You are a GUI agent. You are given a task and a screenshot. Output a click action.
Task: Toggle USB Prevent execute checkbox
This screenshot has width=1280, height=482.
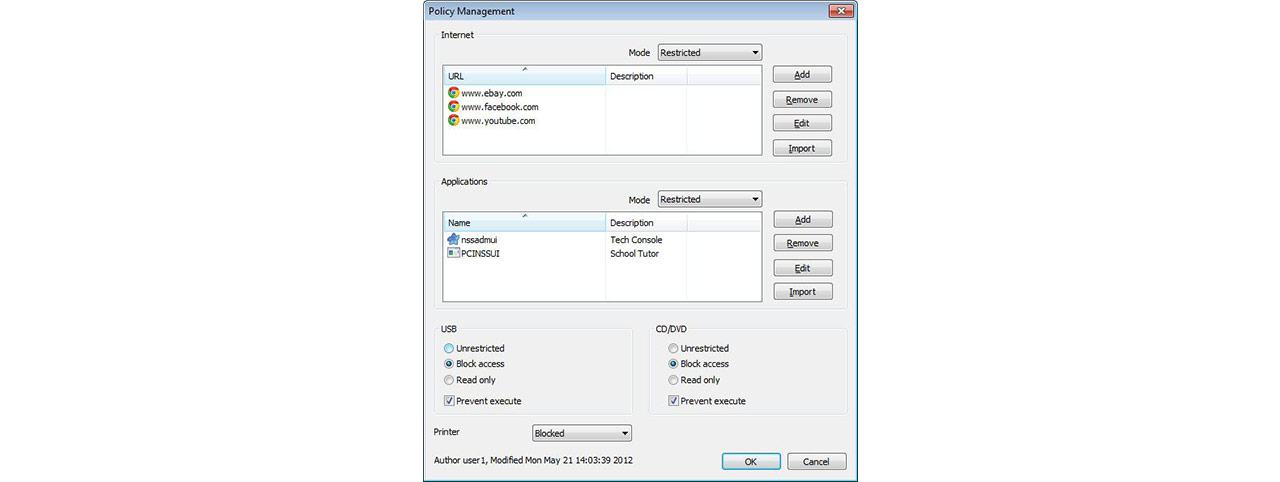449,402
